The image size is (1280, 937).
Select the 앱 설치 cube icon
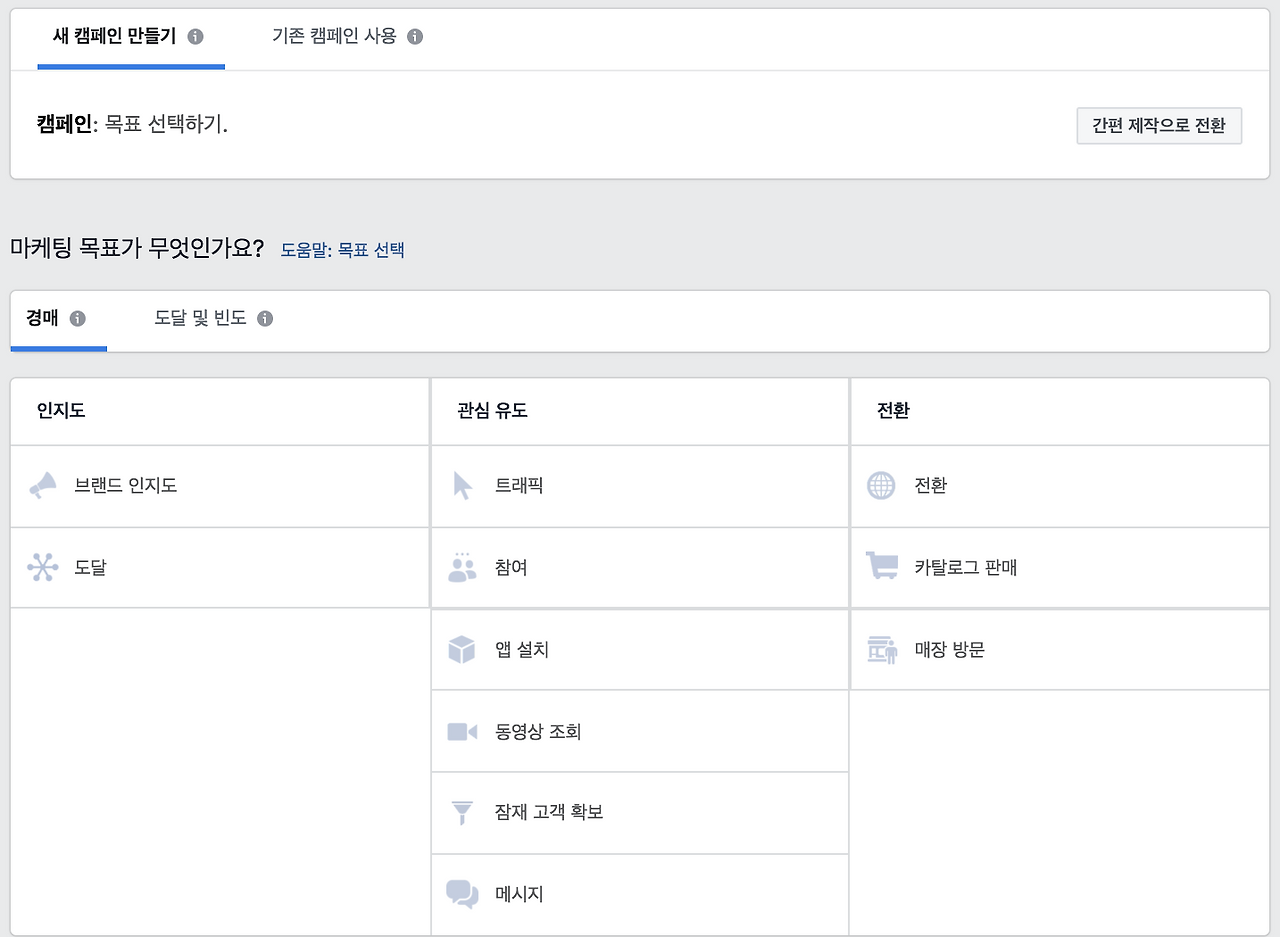pyautogui.click(x=462, y=649)
